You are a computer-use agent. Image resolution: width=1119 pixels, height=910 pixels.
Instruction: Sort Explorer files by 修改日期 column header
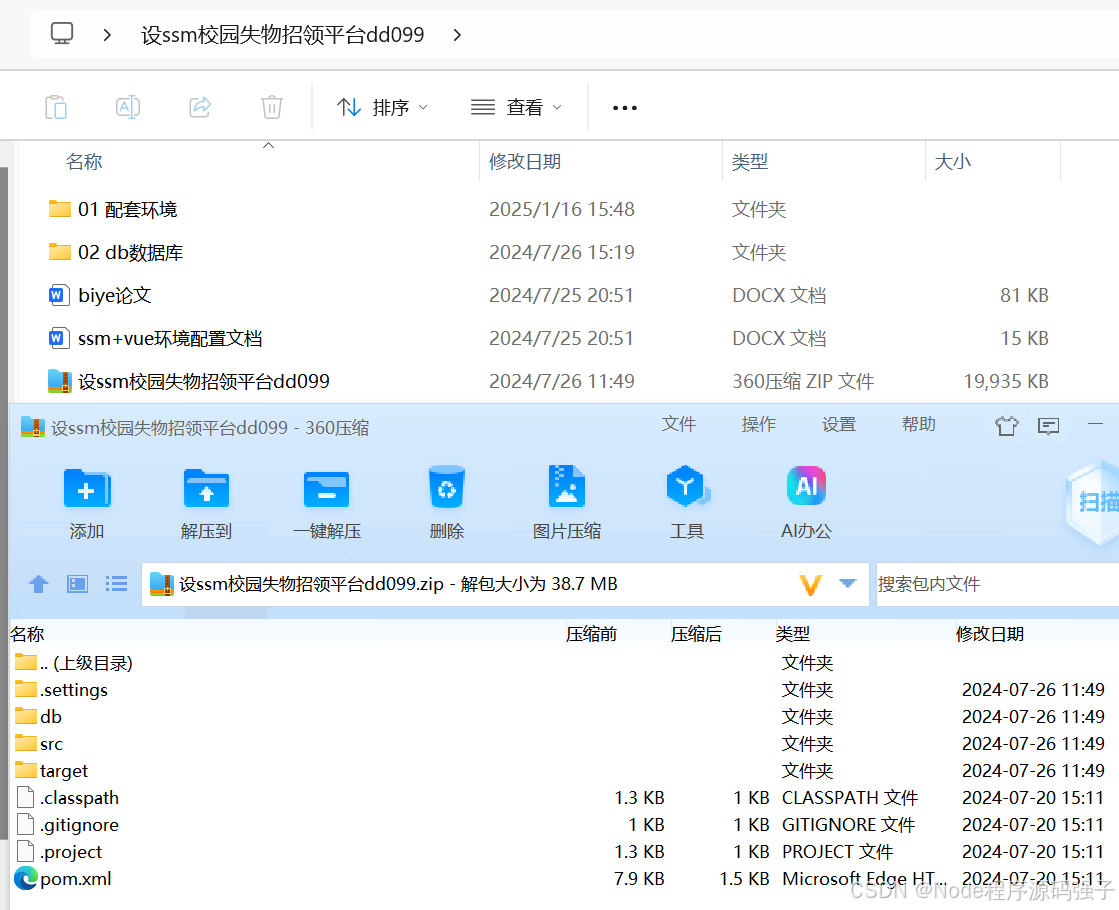(525, 162)
